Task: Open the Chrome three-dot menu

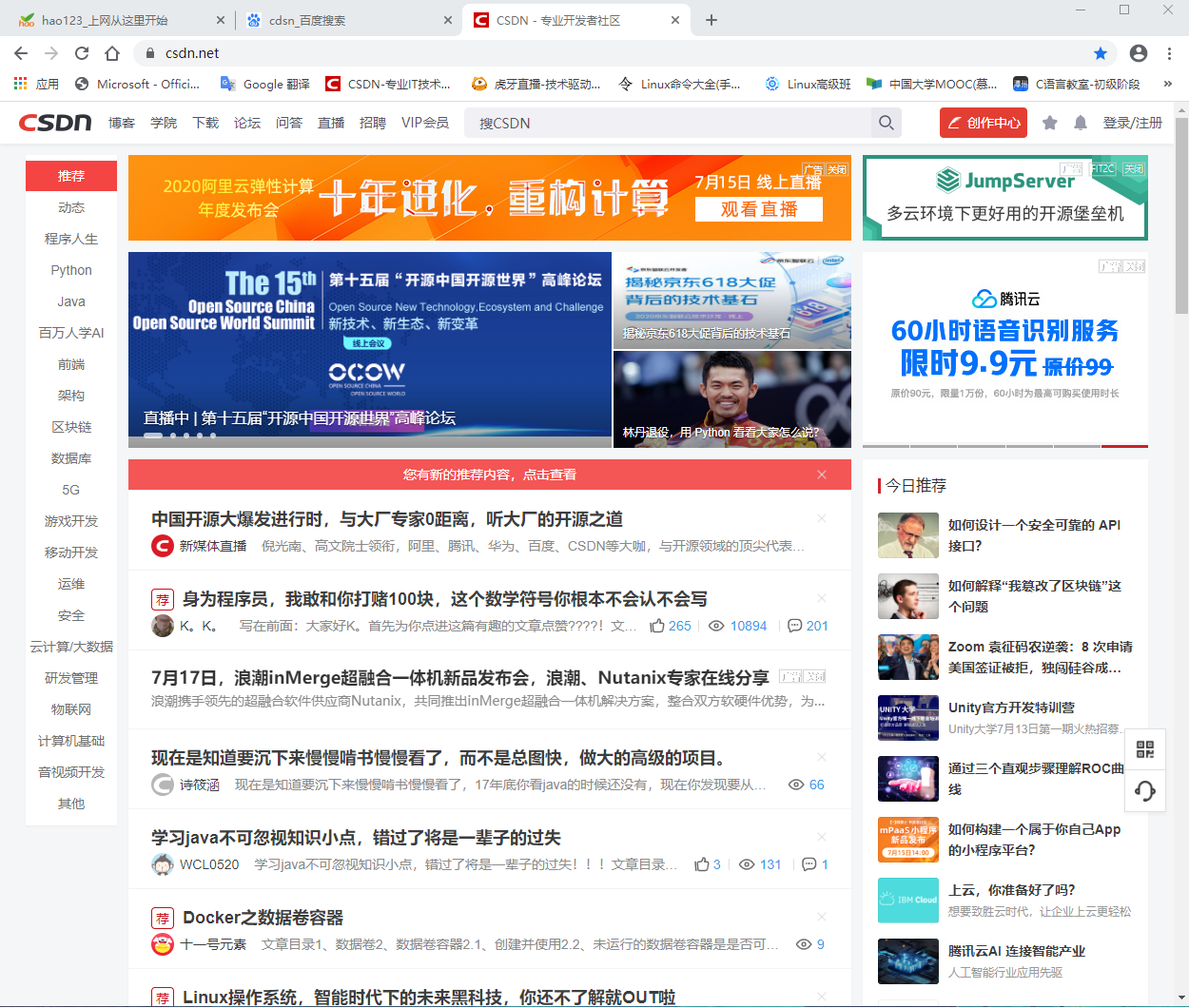Action: [x=1170, y=53]
